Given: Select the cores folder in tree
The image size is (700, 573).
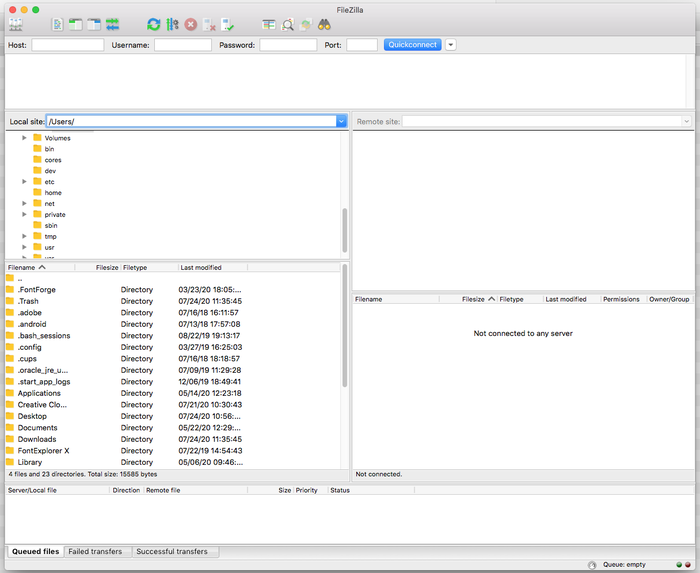Looking at the screenshot, I should 47,160.
